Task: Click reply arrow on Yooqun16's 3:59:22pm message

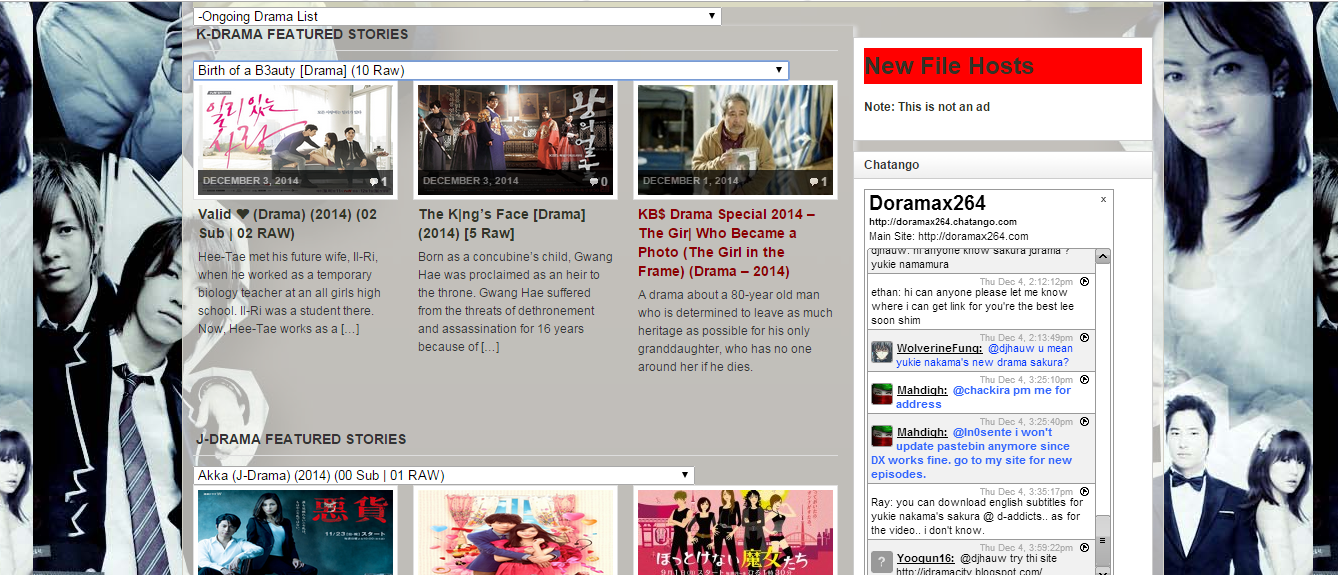Action: 1084,547
